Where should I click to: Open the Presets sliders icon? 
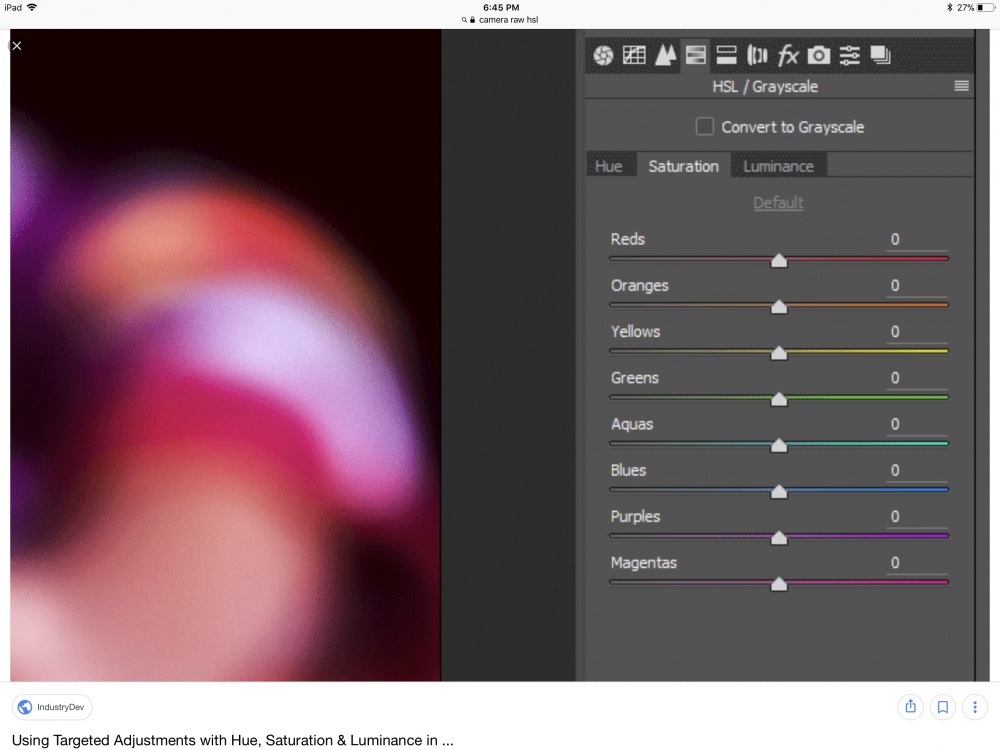(x=849, y=55)
